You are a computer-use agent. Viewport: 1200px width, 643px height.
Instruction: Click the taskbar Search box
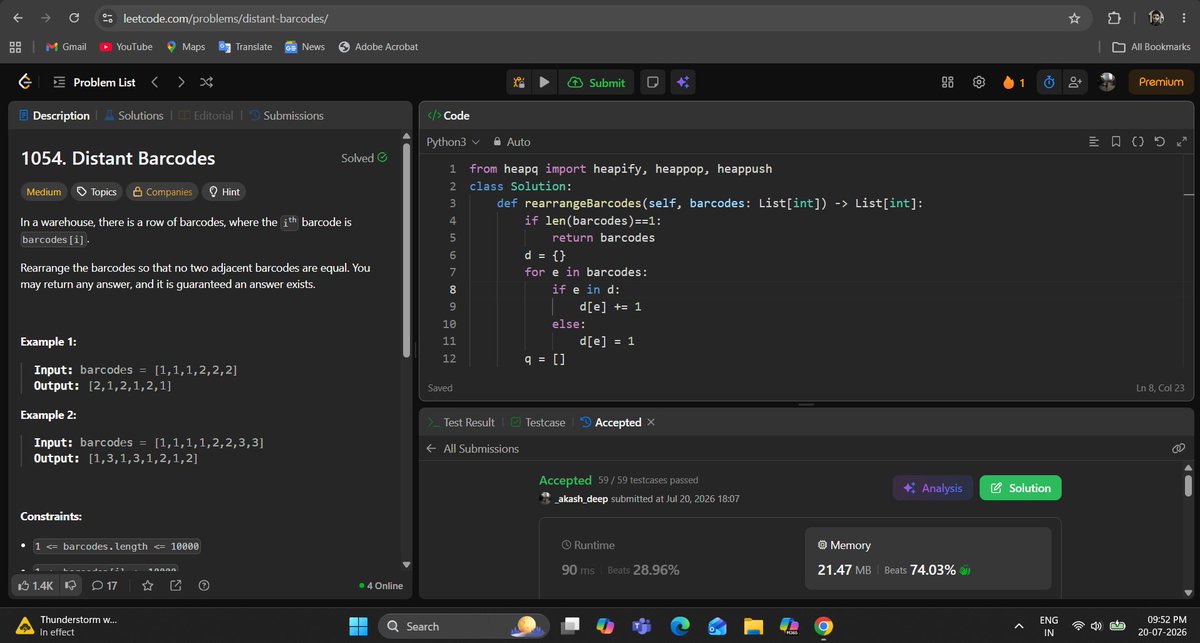pos(463,626)
